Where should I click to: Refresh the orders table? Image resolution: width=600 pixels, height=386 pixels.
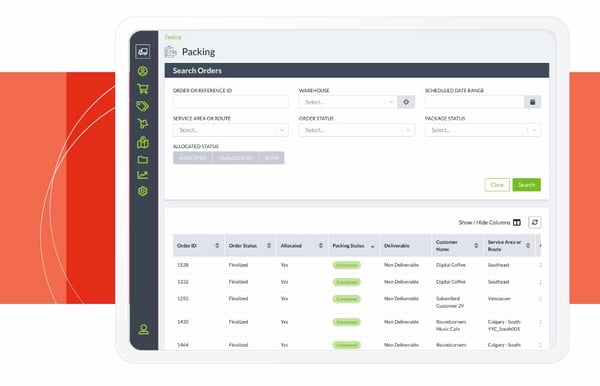point(535,222)
